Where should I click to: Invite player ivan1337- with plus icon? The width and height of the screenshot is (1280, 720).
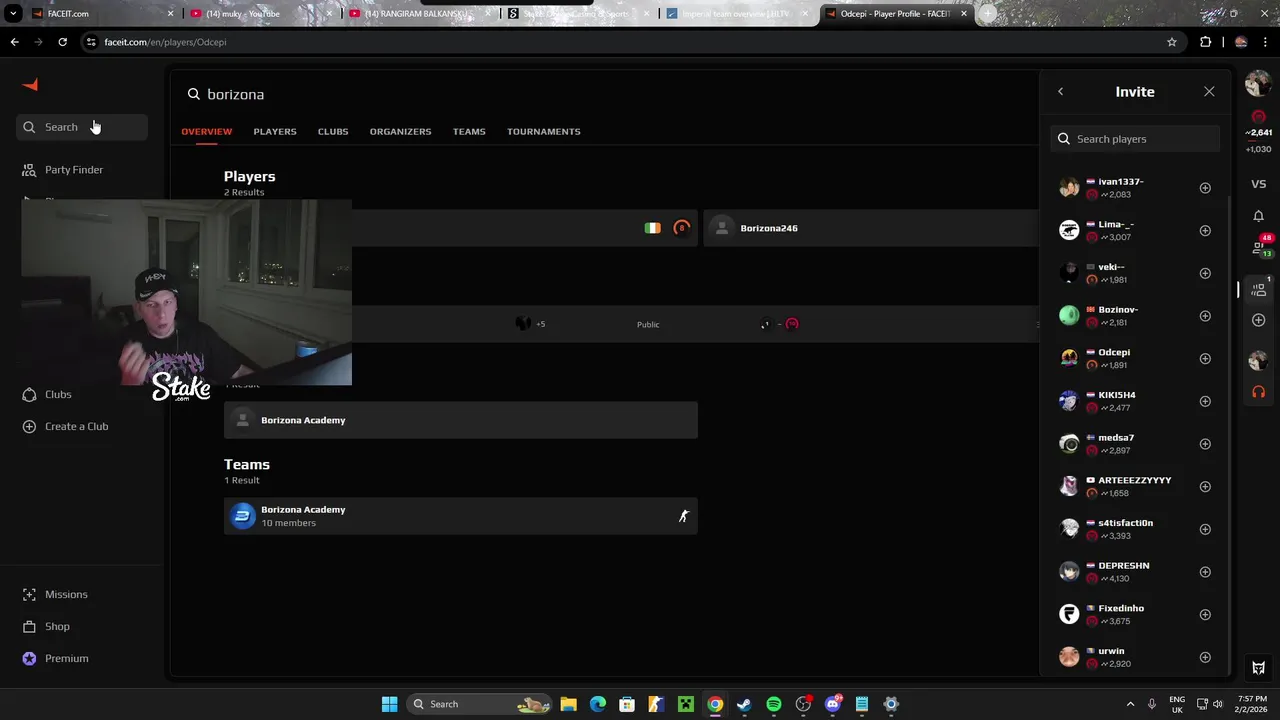1205,188
